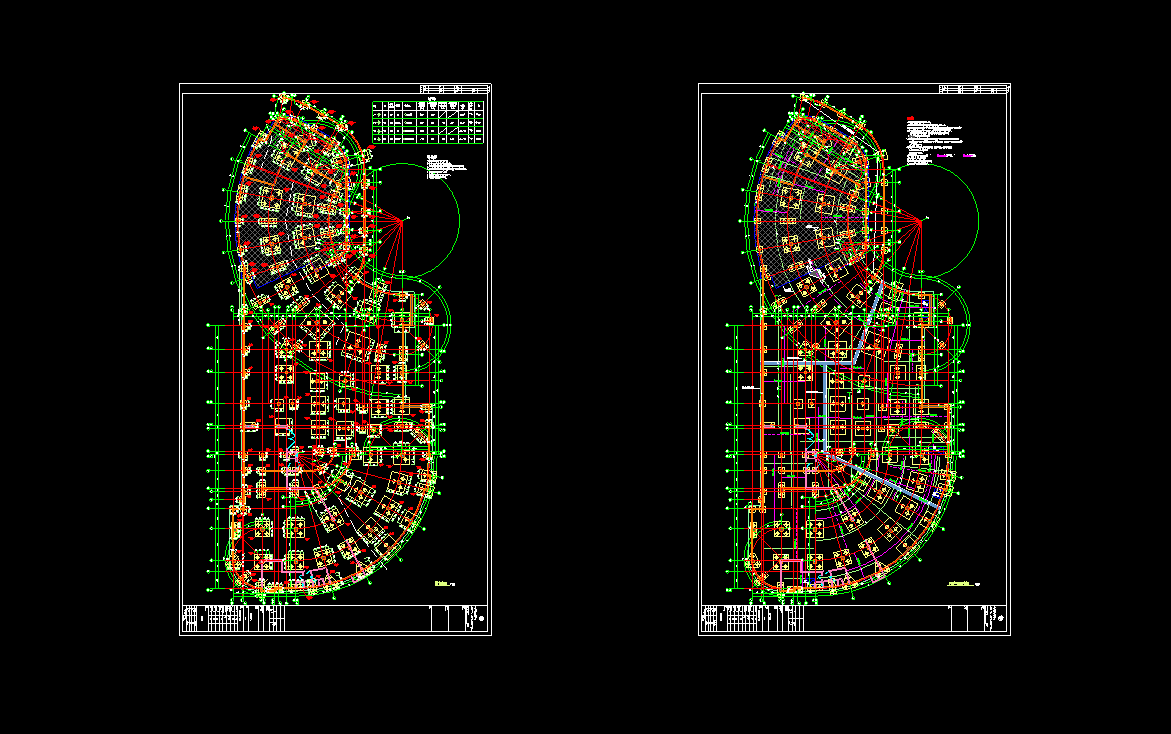The image size is (1171, 734).
Task: Click the empty black space between the two sheets
Action: click(x=595, y=360)
